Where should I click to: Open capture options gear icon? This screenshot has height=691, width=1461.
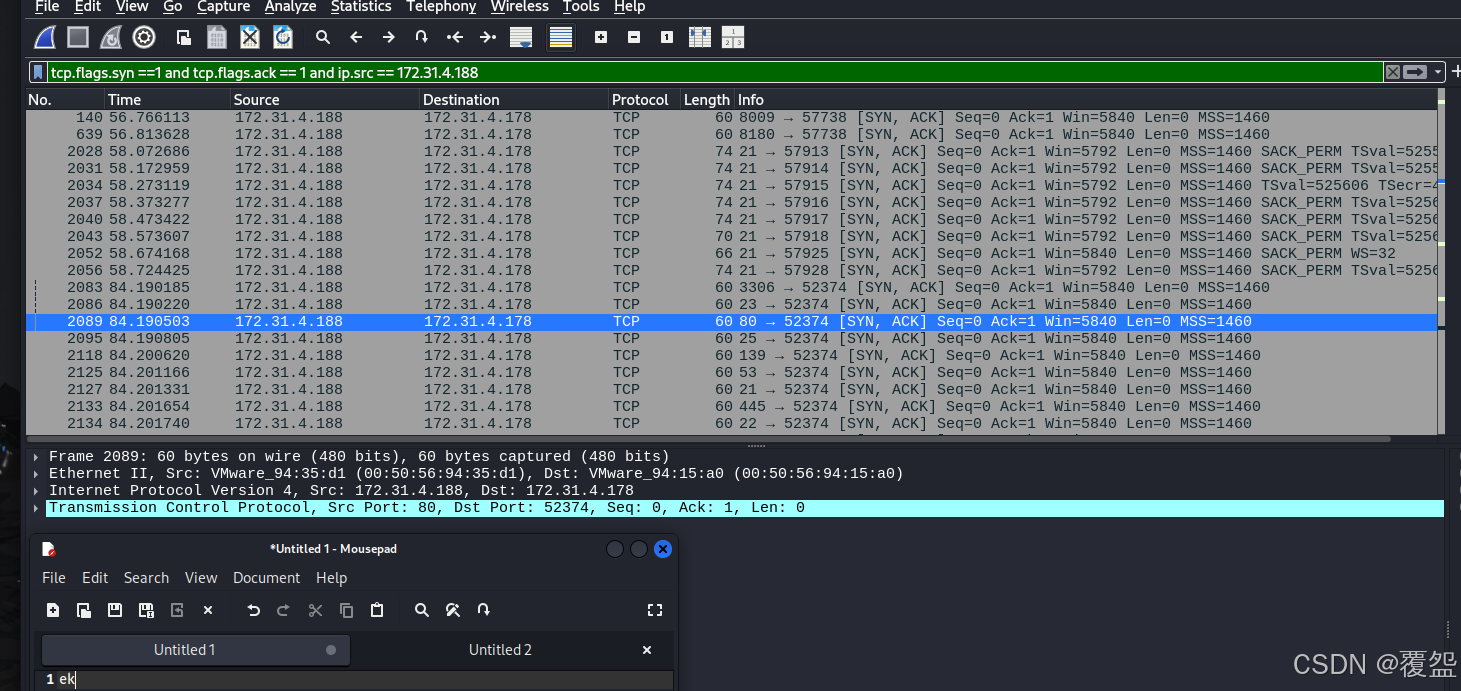click(144, 37)
